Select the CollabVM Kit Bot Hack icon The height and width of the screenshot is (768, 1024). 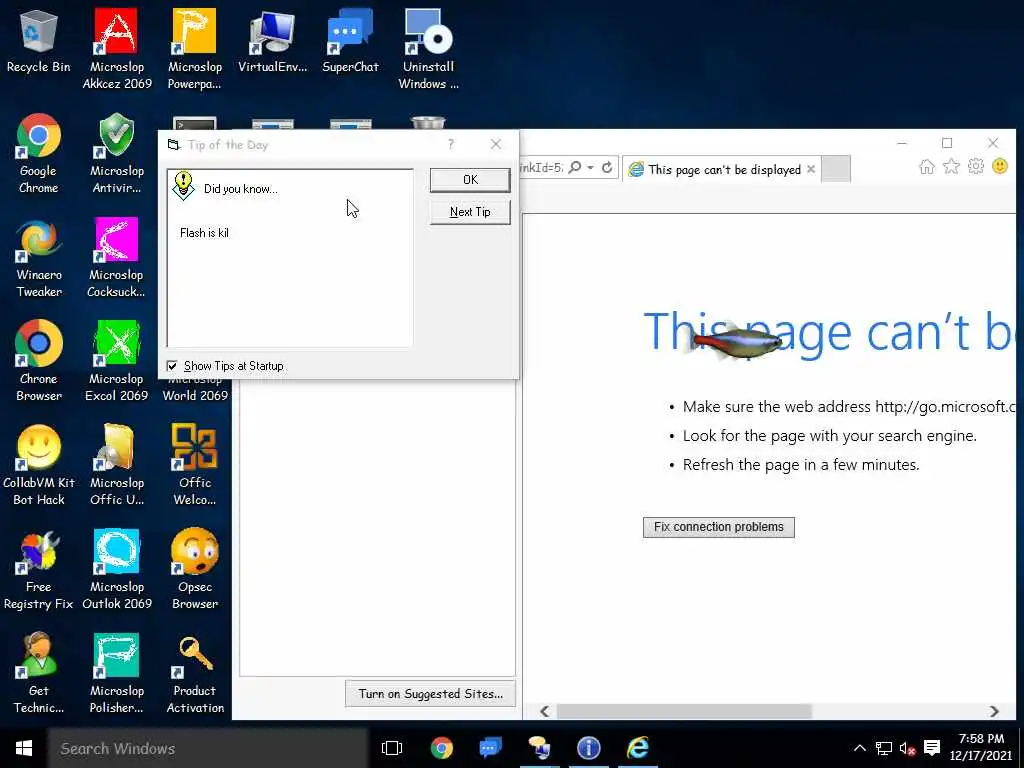(x=39, y=465)
